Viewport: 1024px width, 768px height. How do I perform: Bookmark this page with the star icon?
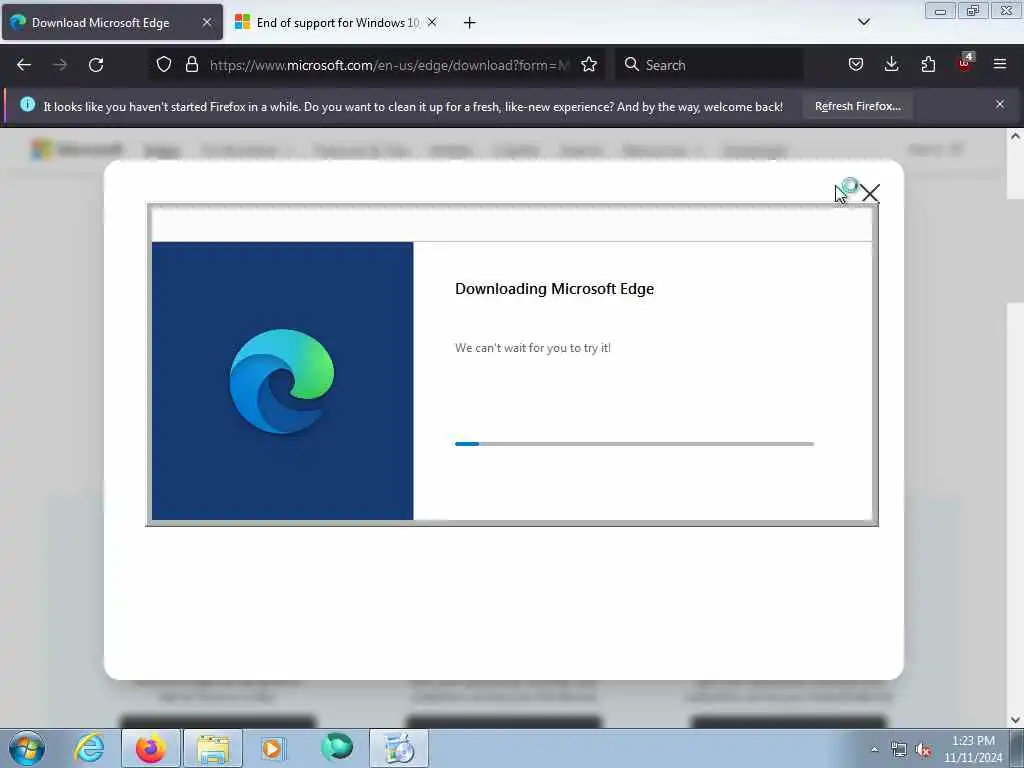point(589,64)
